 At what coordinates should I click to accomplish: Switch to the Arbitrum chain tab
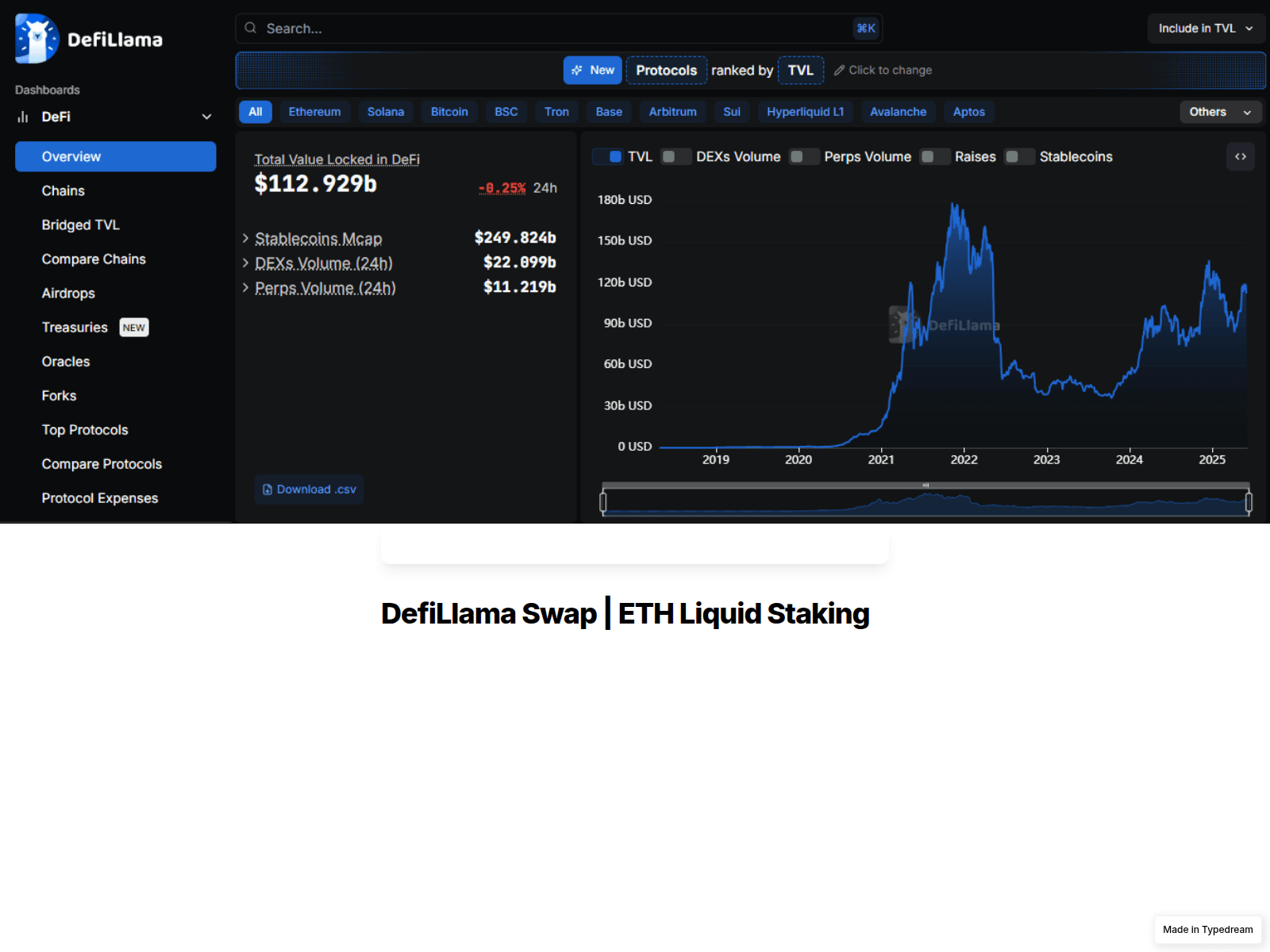pyautogui.click(x=673, y=112)
